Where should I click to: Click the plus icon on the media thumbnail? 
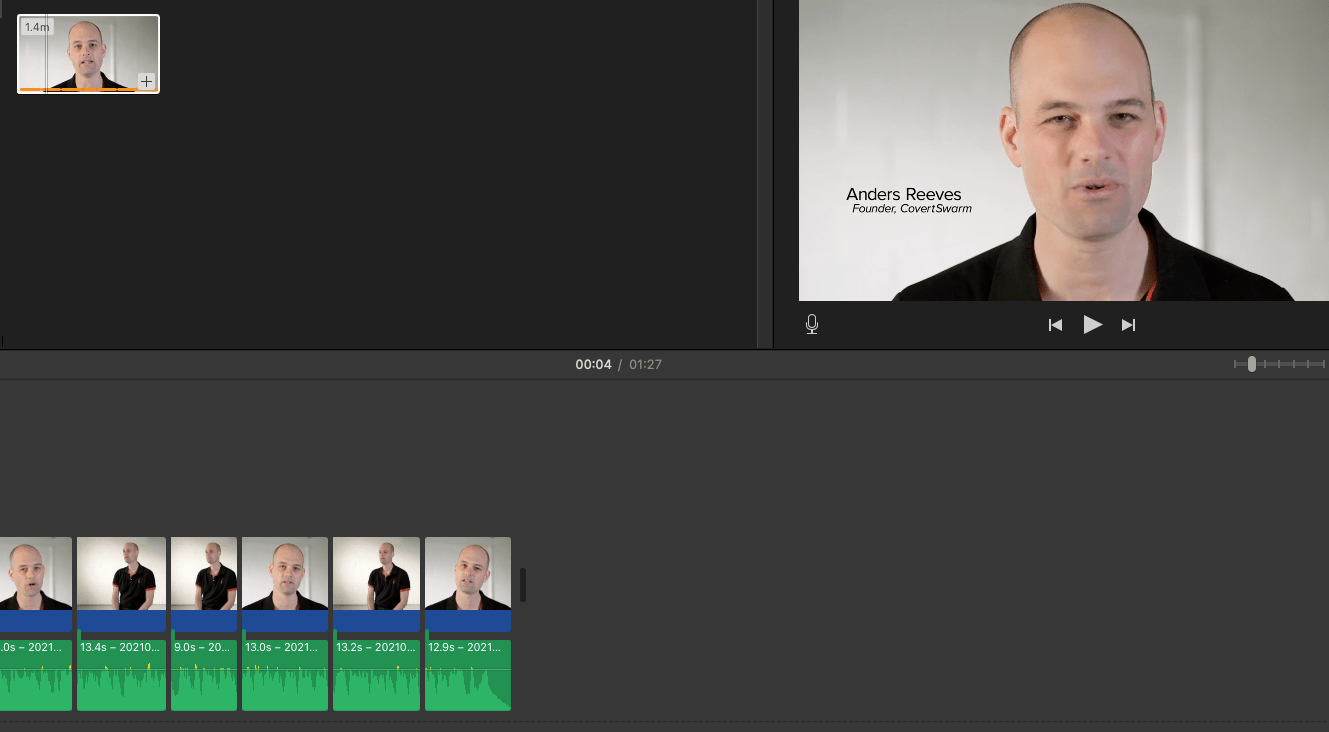click(146, 81)
